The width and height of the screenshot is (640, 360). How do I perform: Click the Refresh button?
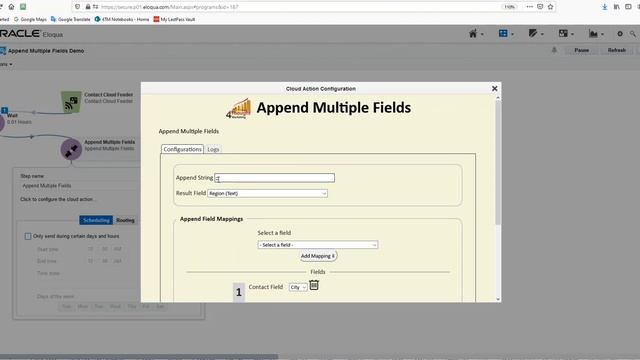tap(616, 50)
